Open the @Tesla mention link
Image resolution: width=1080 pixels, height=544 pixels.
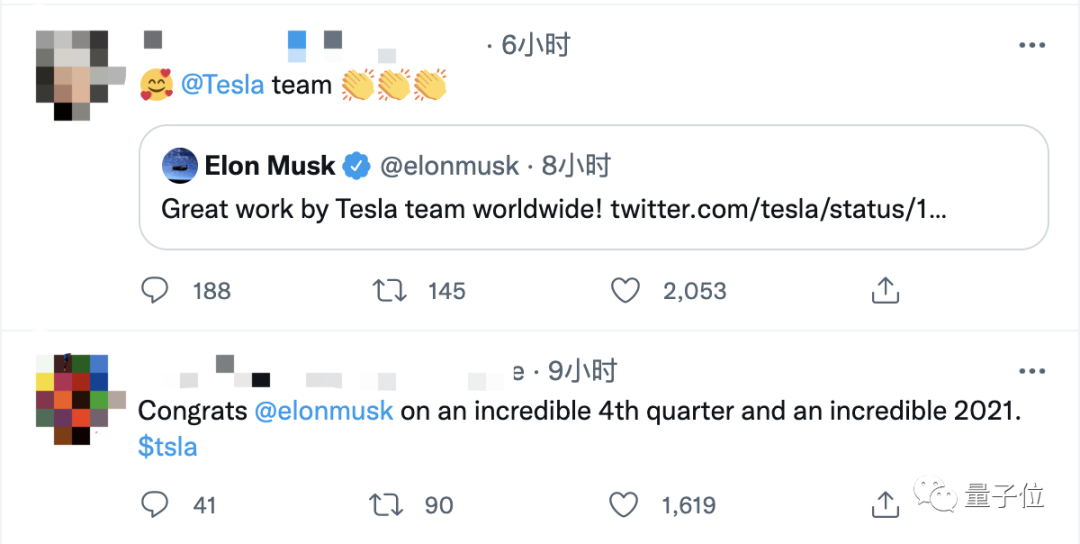tap(222, 85)
